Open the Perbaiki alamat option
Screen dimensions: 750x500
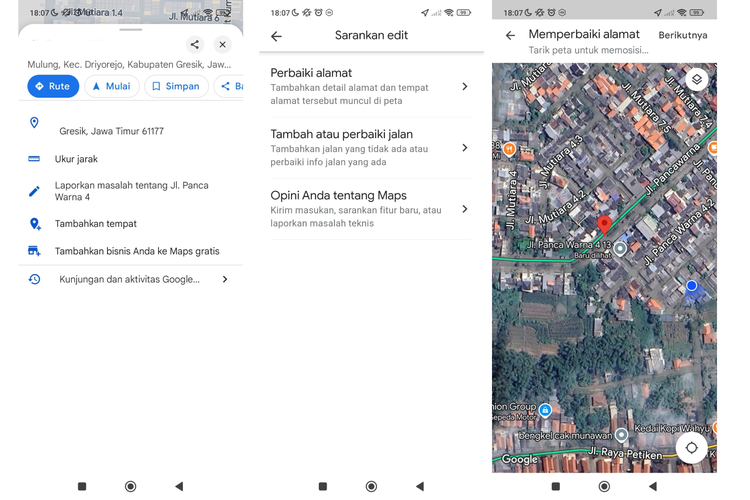point(371,87)
